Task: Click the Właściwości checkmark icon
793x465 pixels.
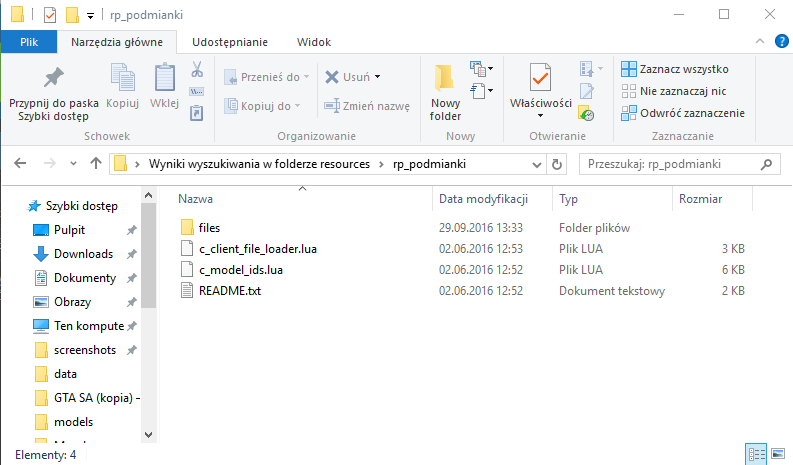Action: pyautogui.click(x=540, y=78)
